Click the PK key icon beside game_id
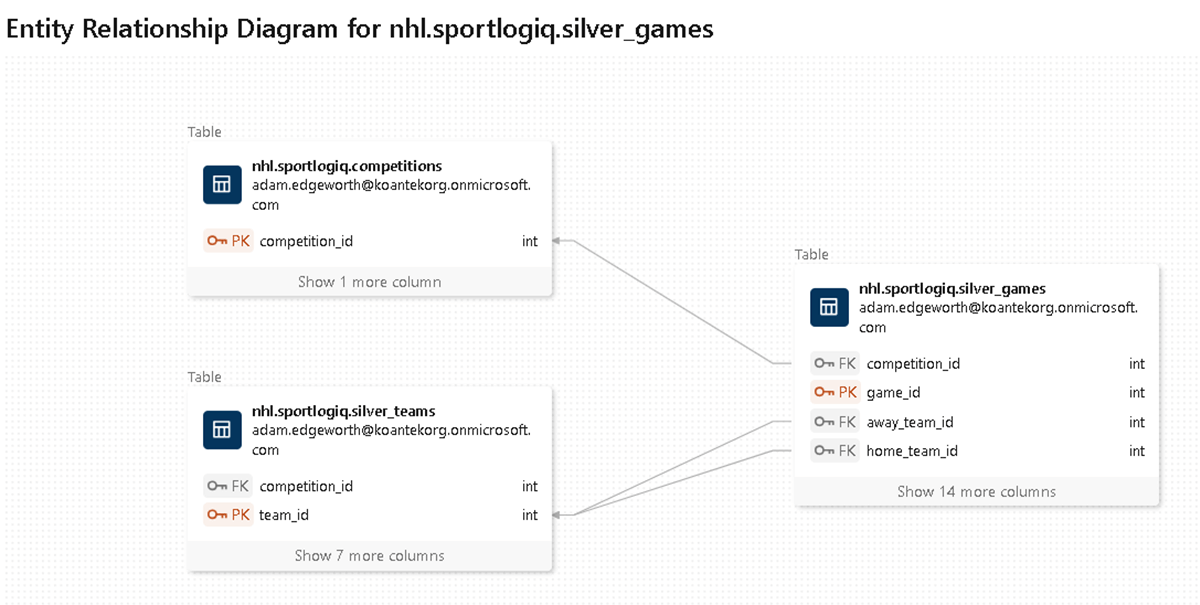The image size is (1200, 605). tap(824, 393)
